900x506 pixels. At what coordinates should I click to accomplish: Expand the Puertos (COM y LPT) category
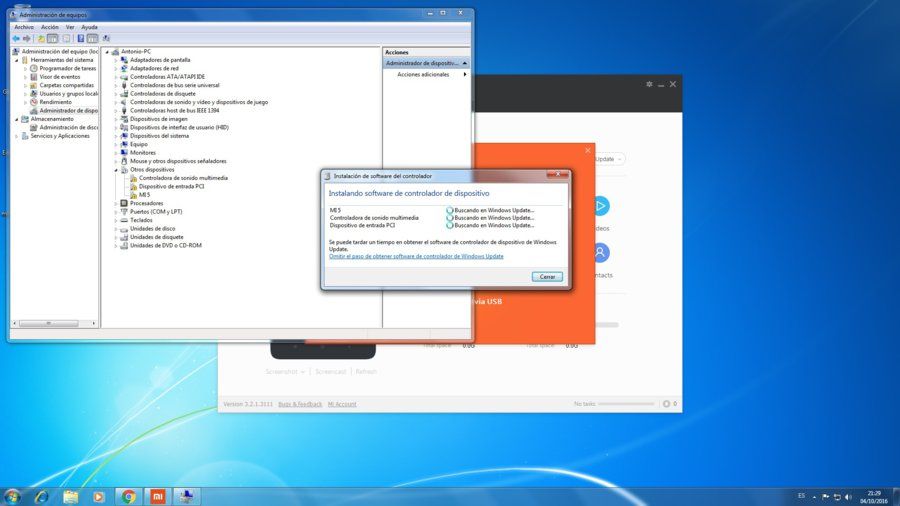click(x=116, y=212)
